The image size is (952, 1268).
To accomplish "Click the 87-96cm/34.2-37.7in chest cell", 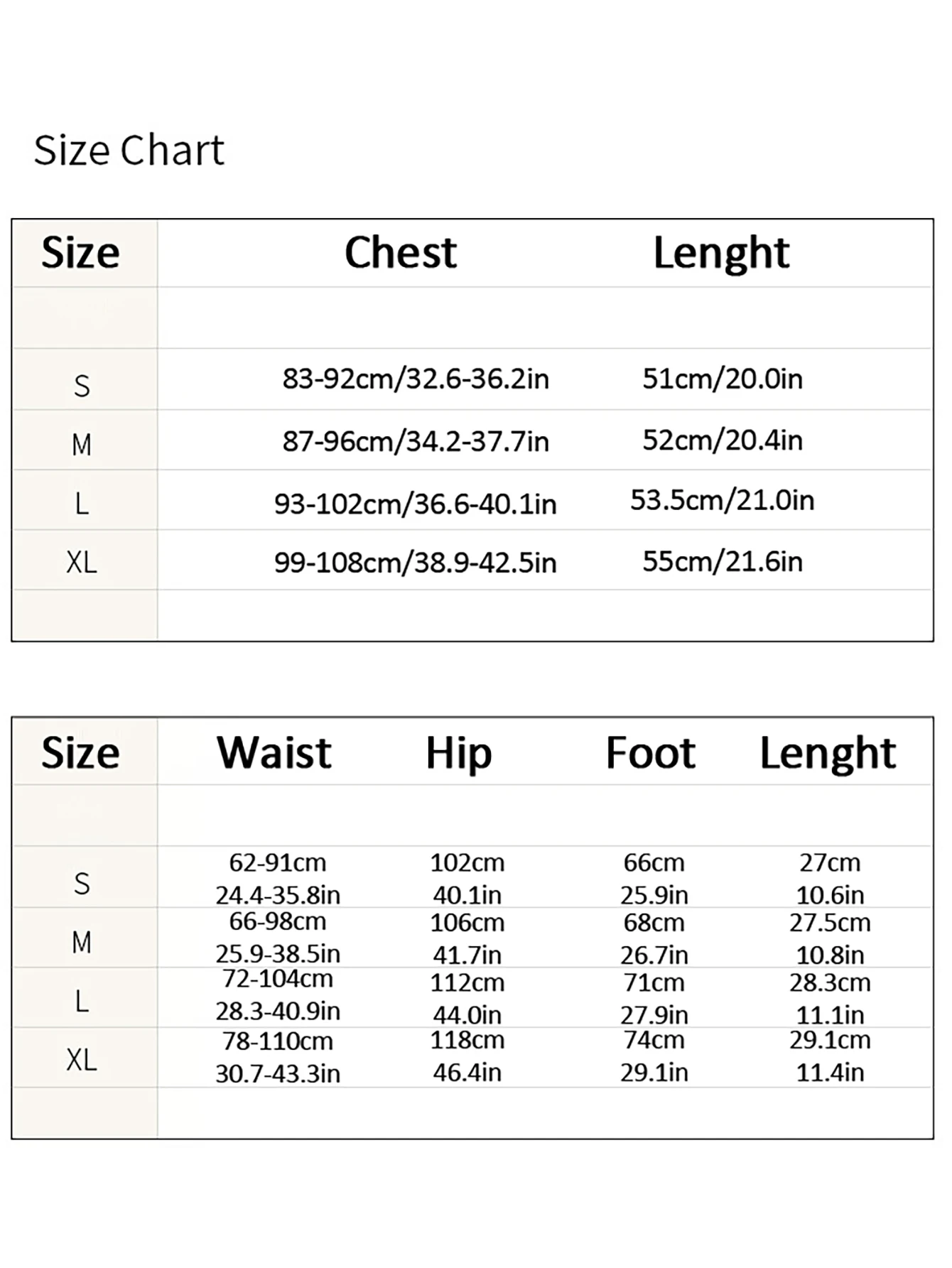I will tap(416, 441).
